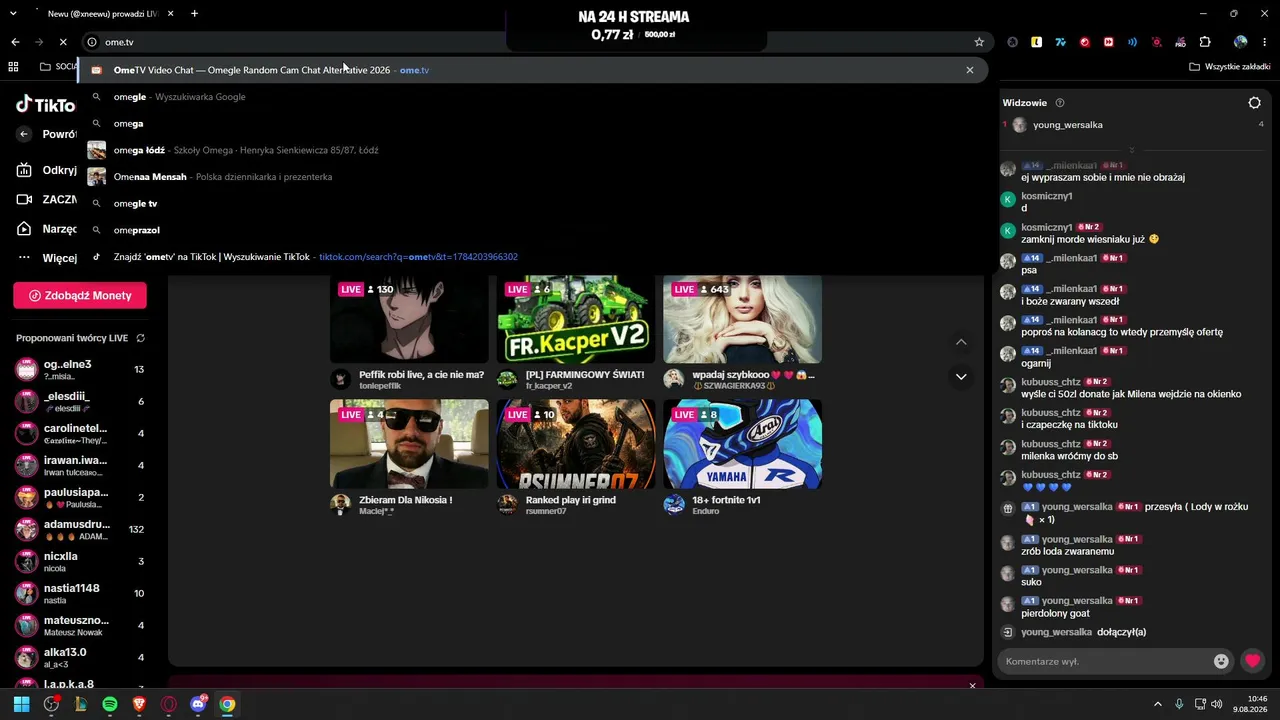Screen dimensions: 1280x720
Task: Open the '18+ fortnite 1v1' stream thumbnail
Action: (x=743, y=444)
